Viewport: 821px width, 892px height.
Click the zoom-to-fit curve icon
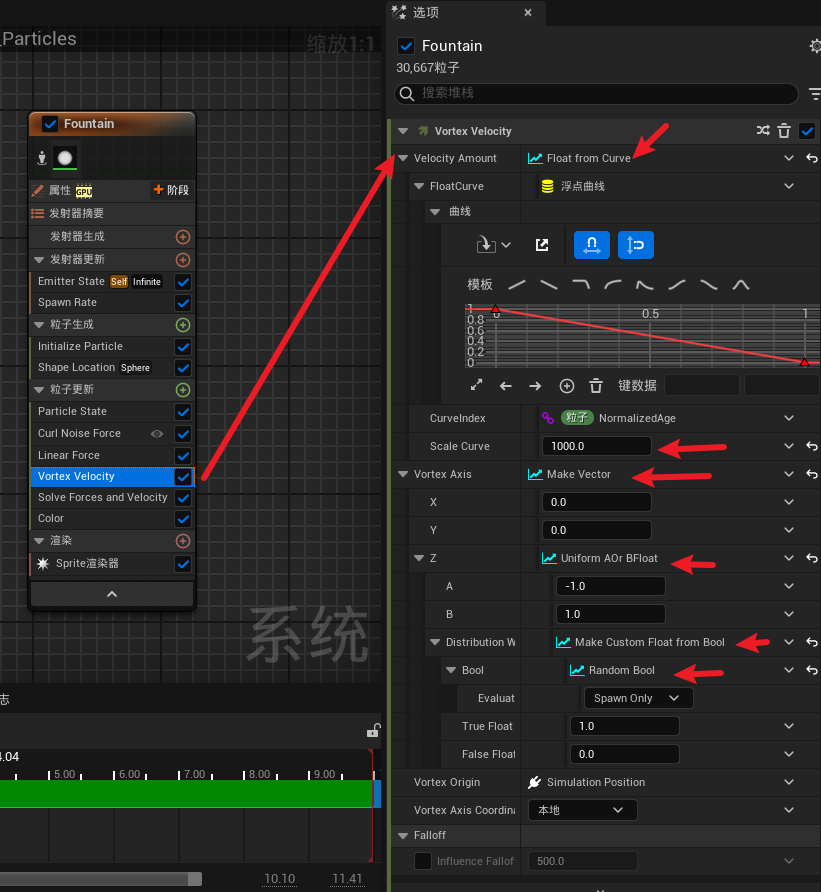[x=477, y=386]
